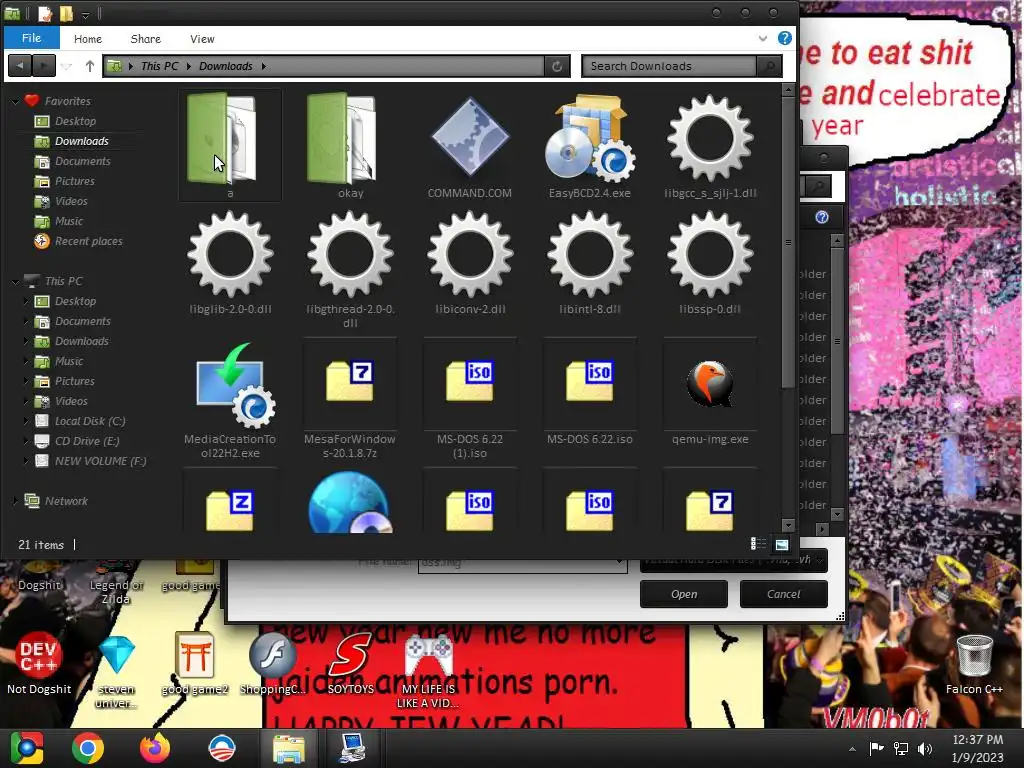Click the Refresh button in address bar

tap(557, 66)
